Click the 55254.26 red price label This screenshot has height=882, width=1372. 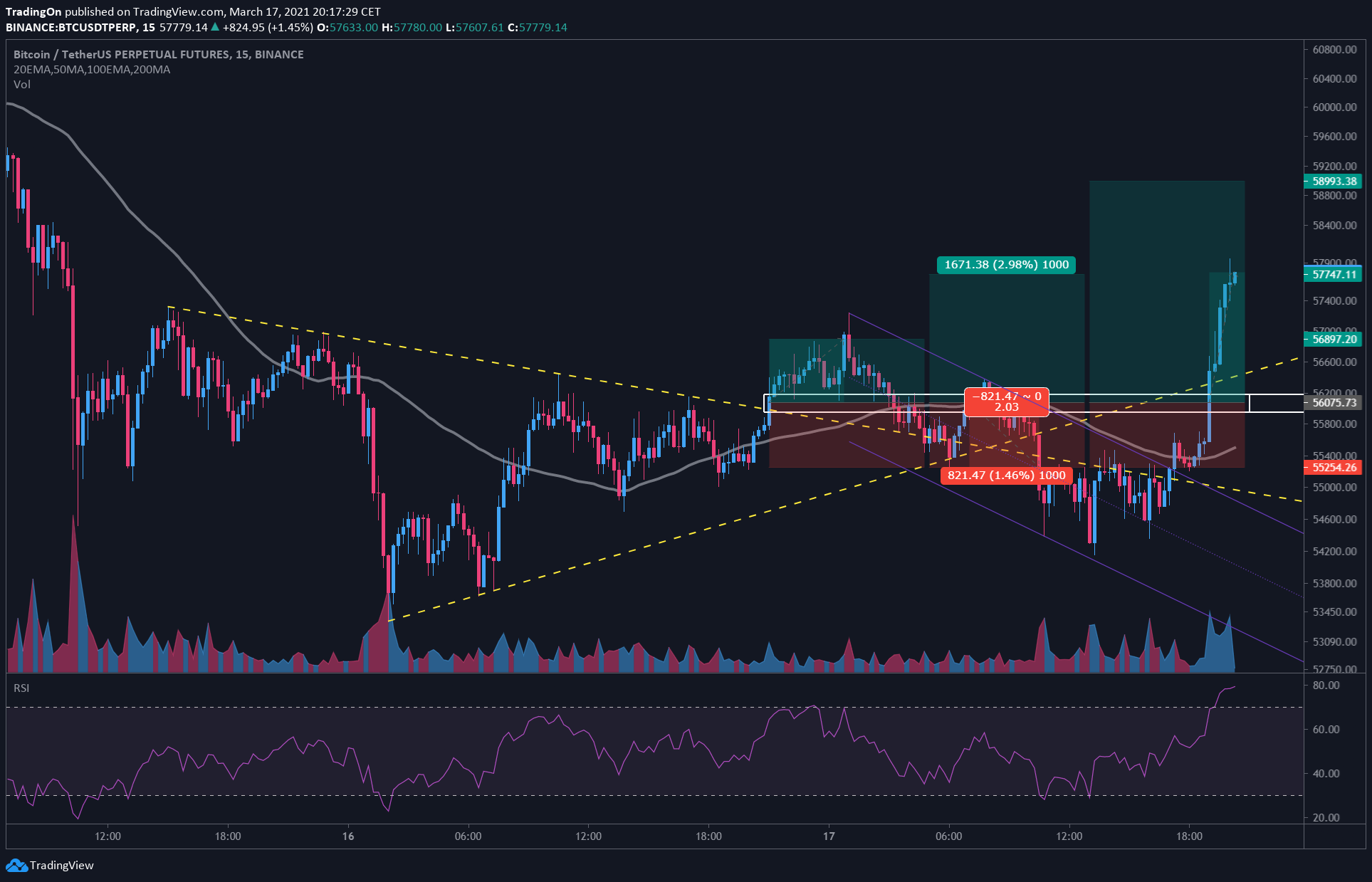pos(1333,468)
